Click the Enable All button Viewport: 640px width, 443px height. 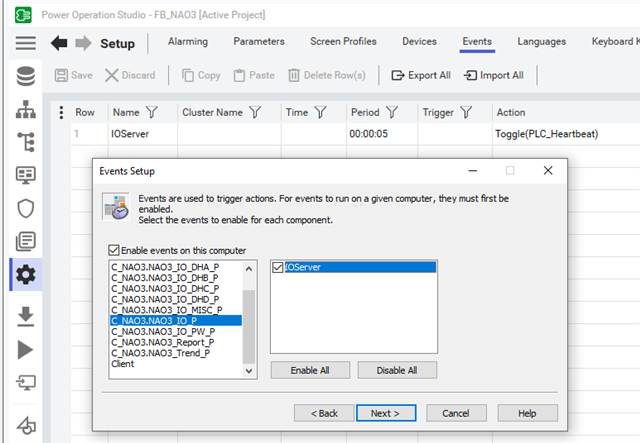coord(310,370)
